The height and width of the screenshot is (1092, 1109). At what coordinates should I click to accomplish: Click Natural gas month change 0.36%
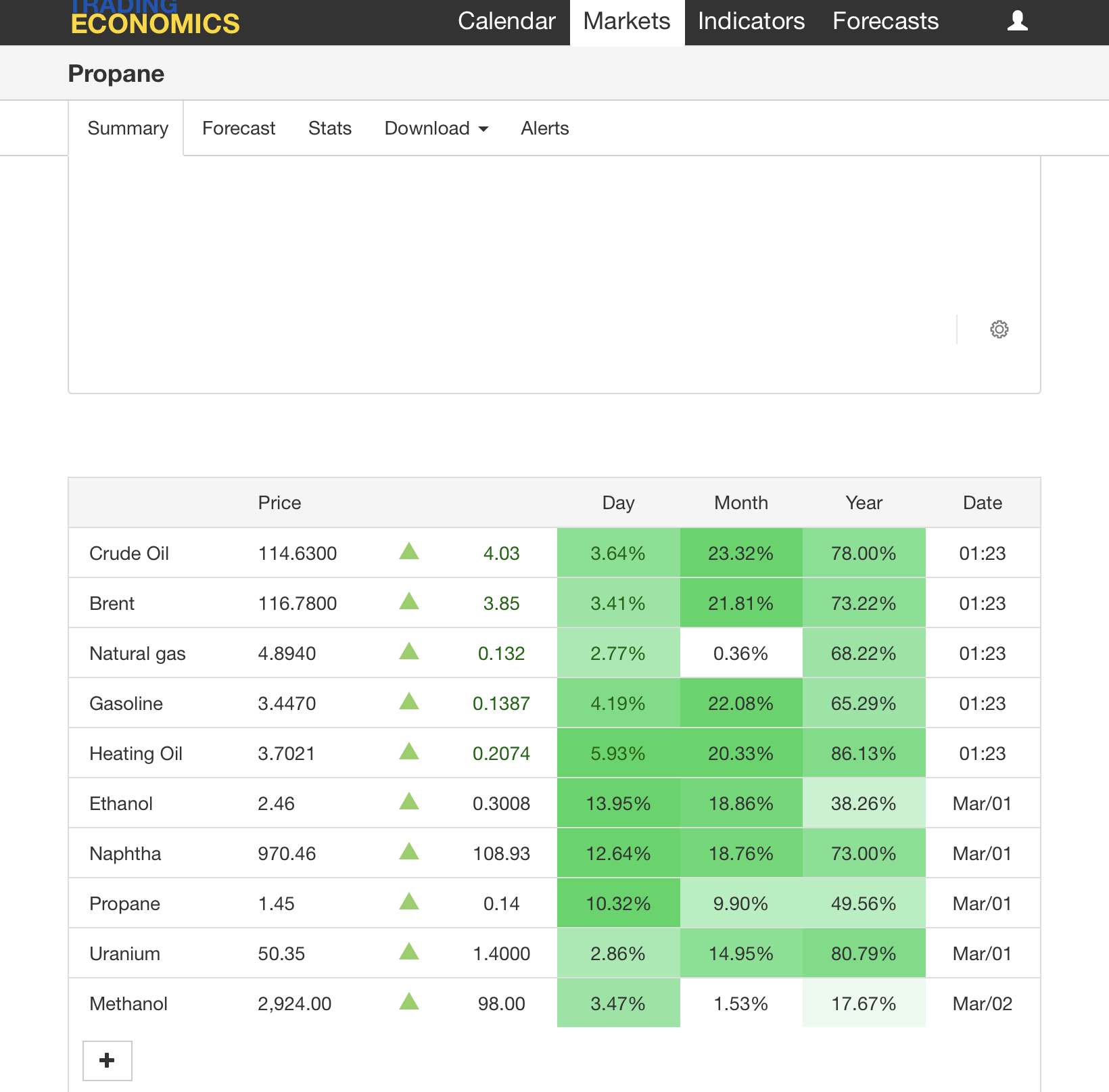pyautogui.click(x=740, y=654)
